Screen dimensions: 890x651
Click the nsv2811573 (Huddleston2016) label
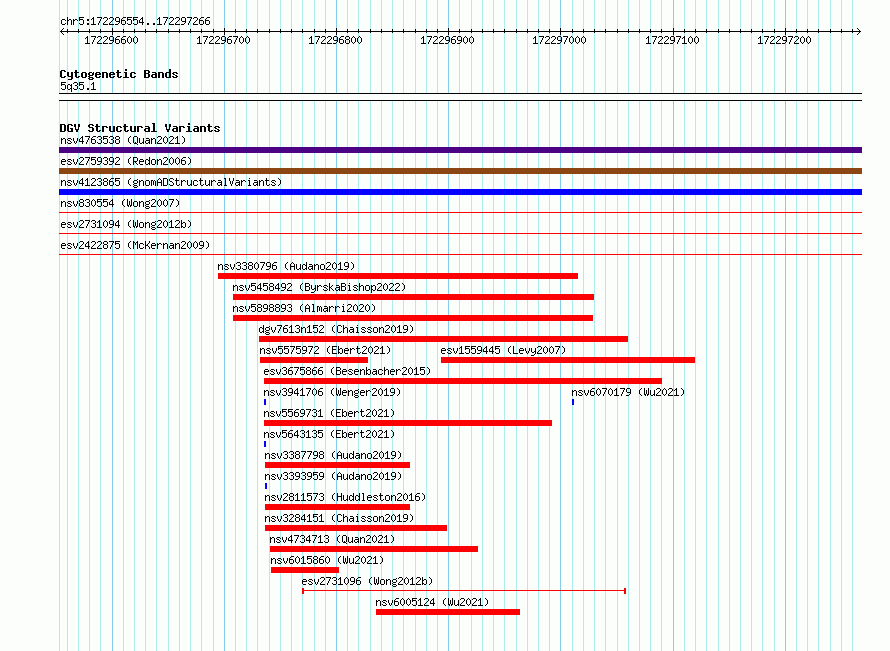pos(345,497)
